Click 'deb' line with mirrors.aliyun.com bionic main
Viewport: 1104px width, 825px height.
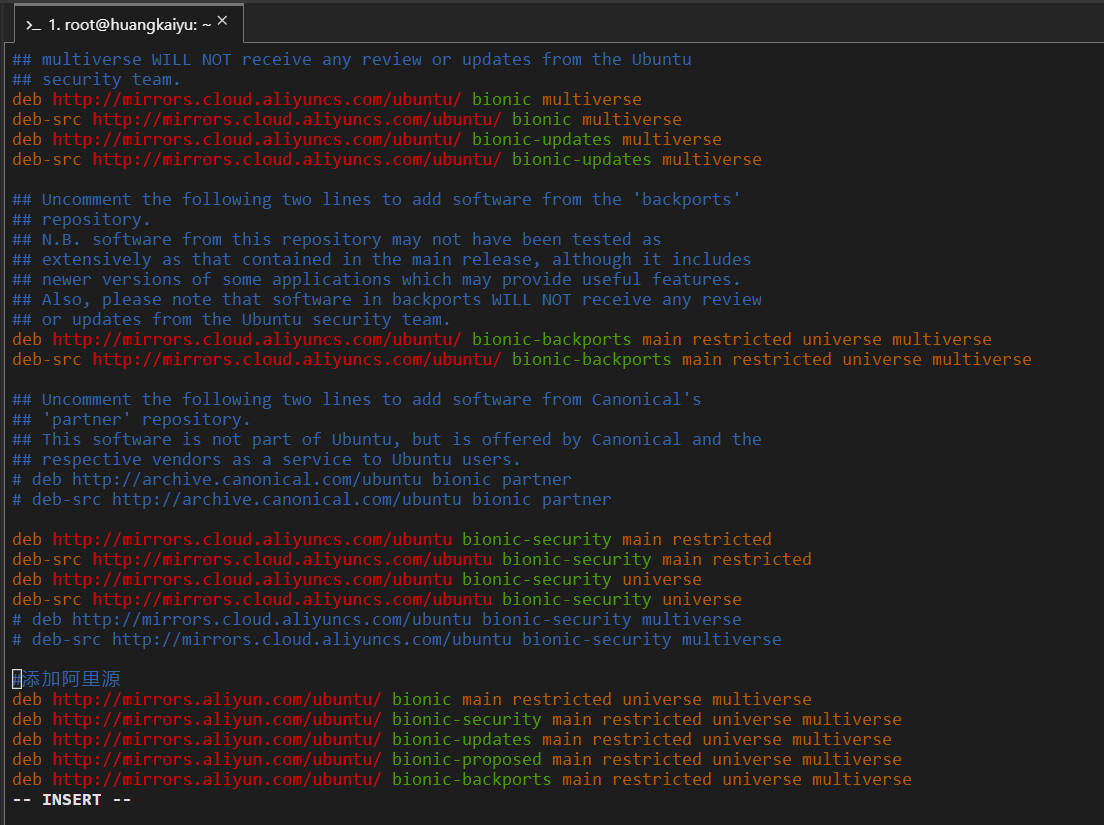pos(412,699)
